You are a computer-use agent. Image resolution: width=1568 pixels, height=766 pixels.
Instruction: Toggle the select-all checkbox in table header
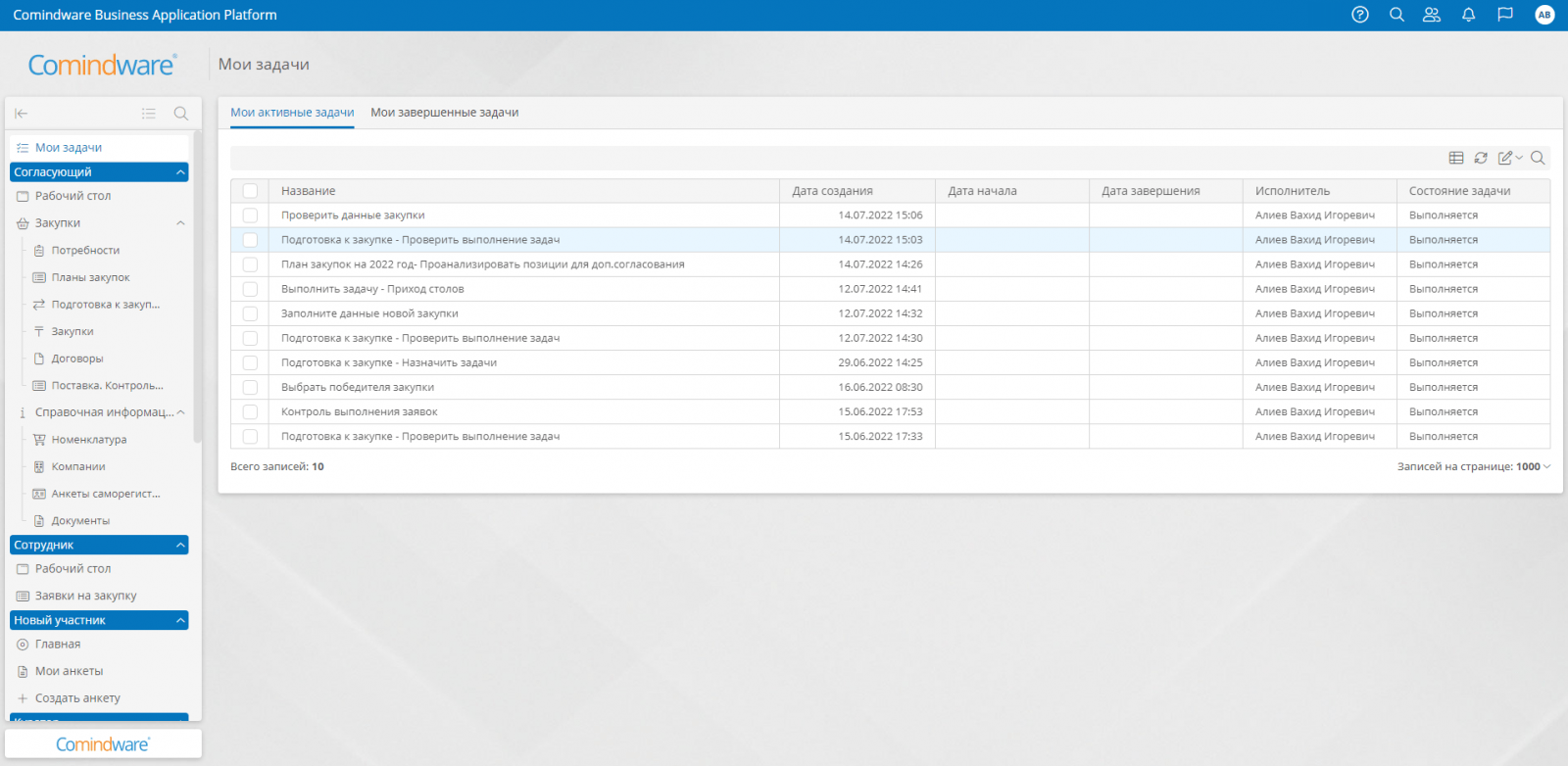coord(250,191)
